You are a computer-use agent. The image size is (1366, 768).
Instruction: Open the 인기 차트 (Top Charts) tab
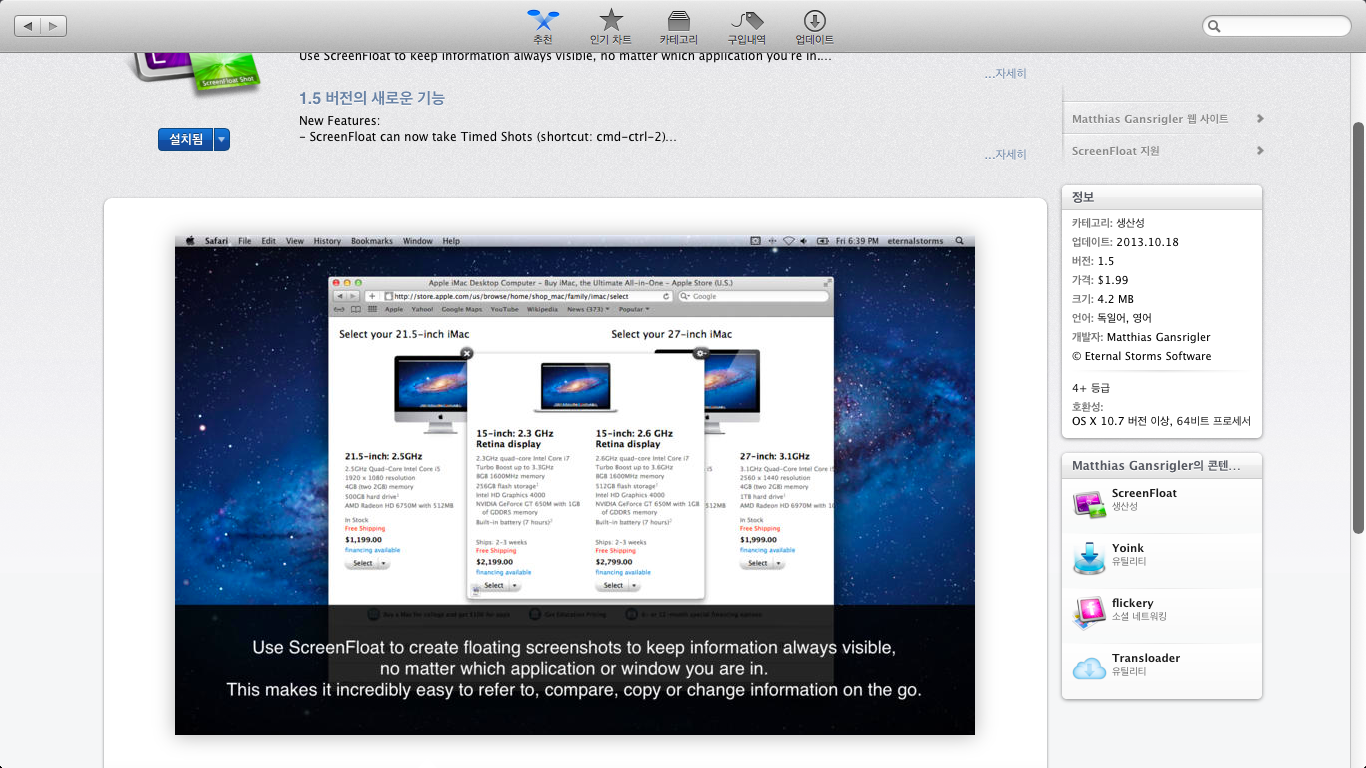[x=611, y=27]
